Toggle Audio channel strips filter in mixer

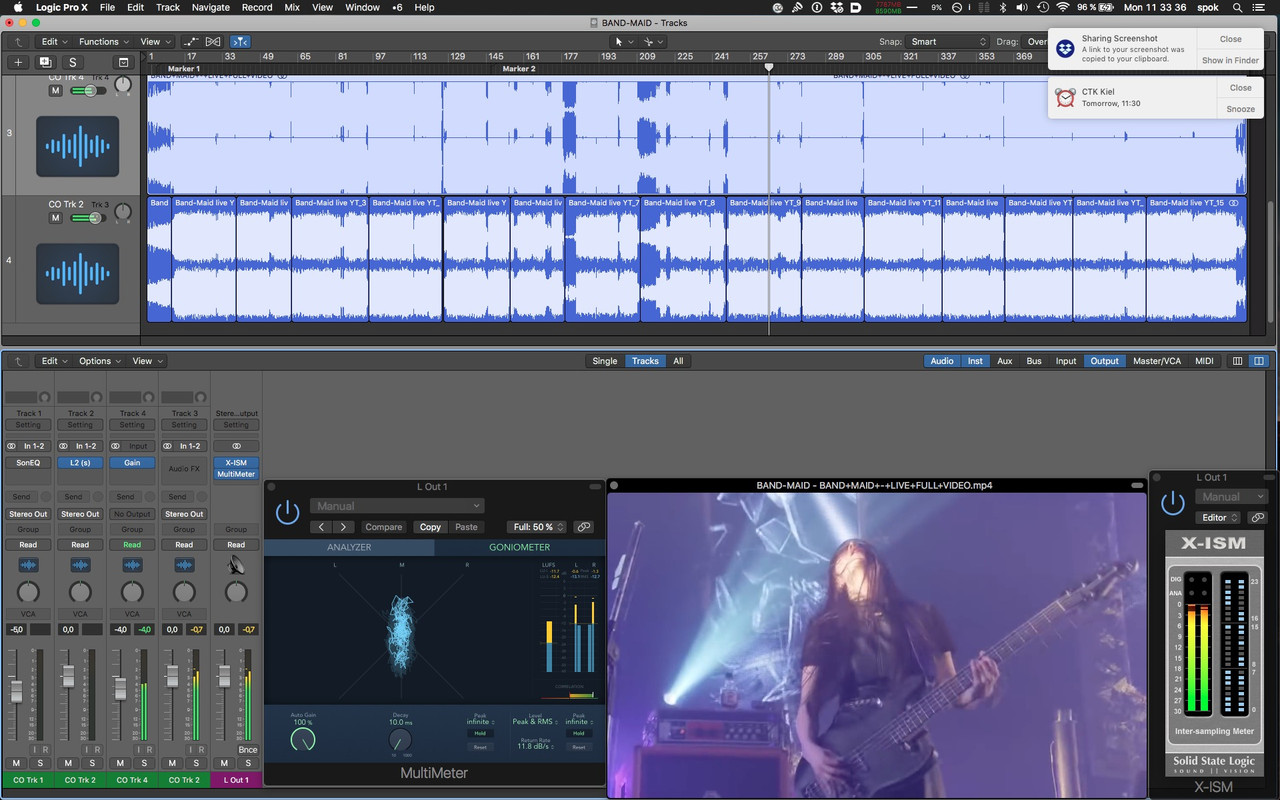pyautogui.click(x=942, y=361)
